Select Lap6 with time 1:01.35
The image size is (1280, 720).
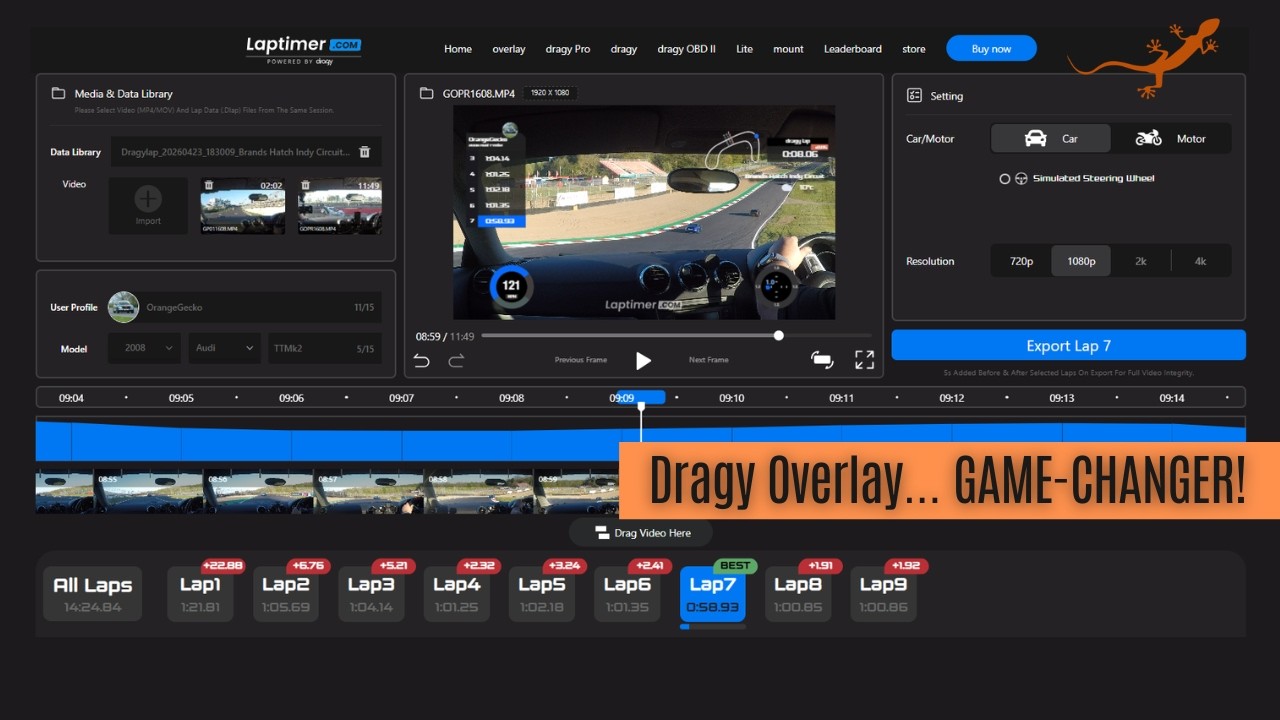[x=627, y=594]
